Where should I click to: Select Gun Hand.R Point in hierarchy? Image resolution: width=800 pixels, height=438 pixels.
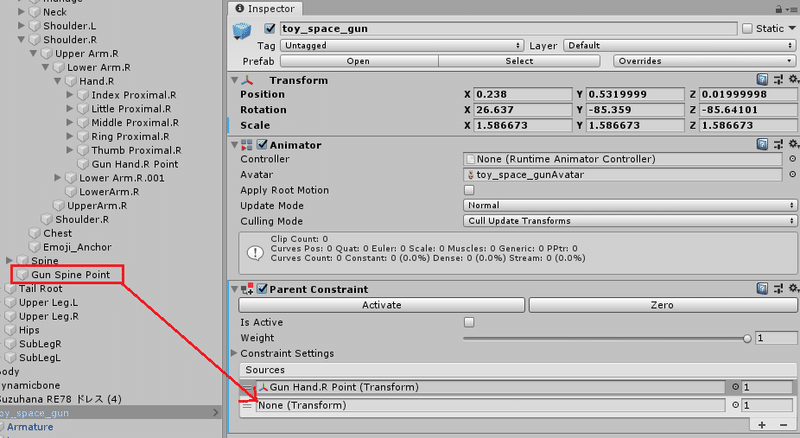point(135,164)
